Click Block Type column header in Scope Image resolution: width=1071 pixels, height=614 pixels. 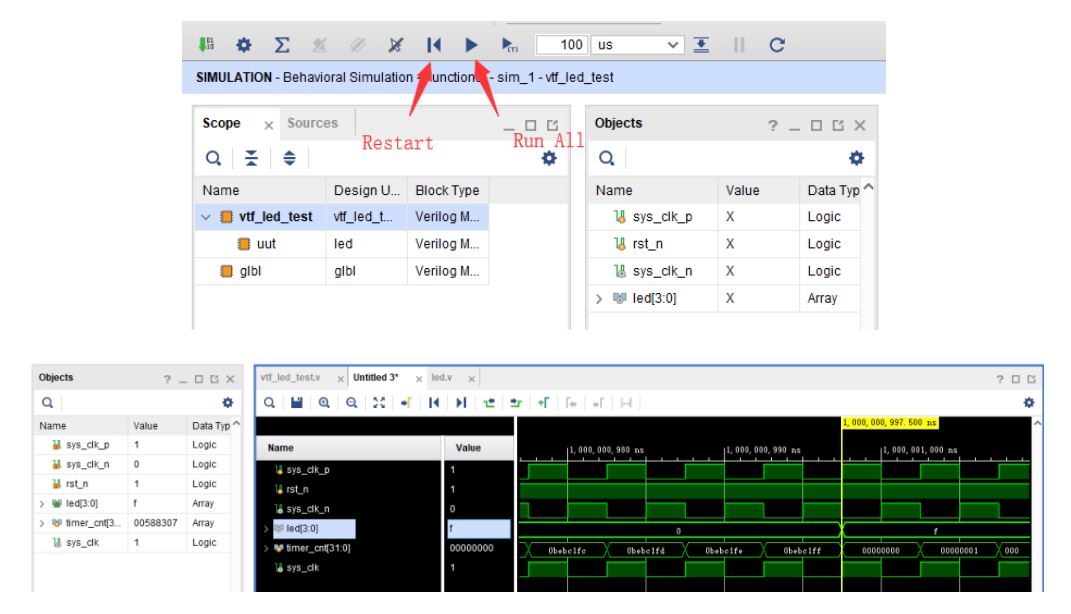[x=447, y=191]
